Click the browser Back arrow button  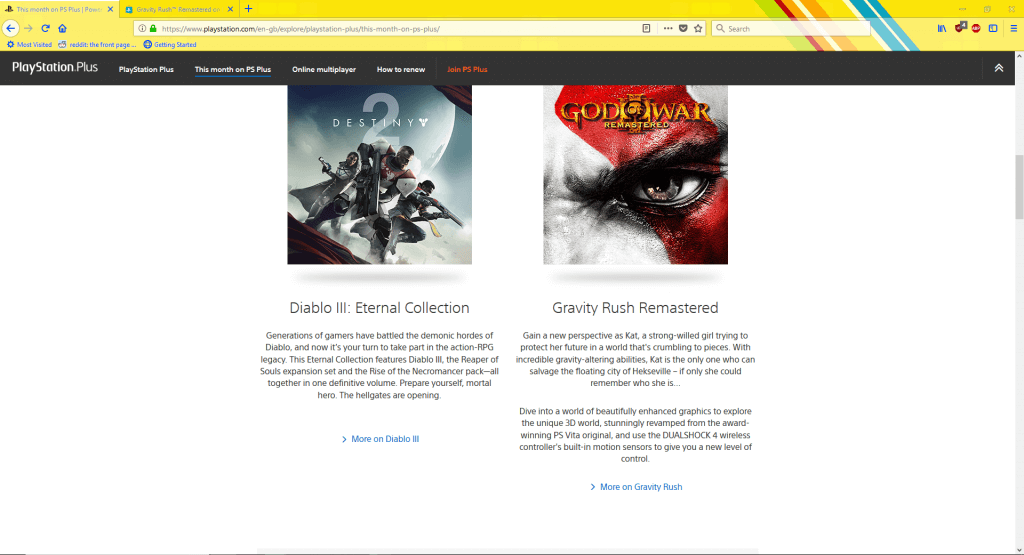(11, 28)
